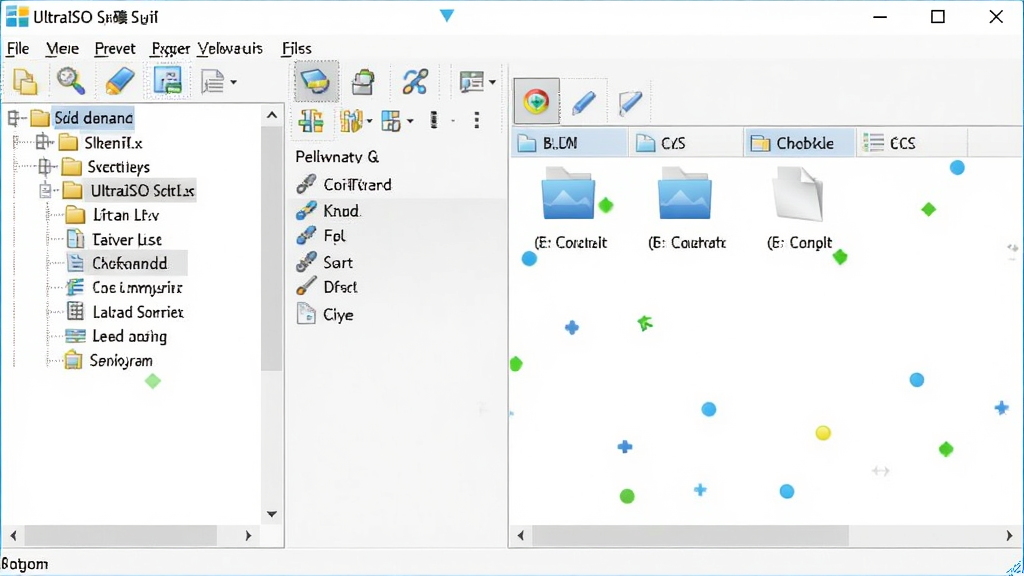Click the yellow grid toolbar icon
The image size is (1024, 576).
tap(351, 121)
